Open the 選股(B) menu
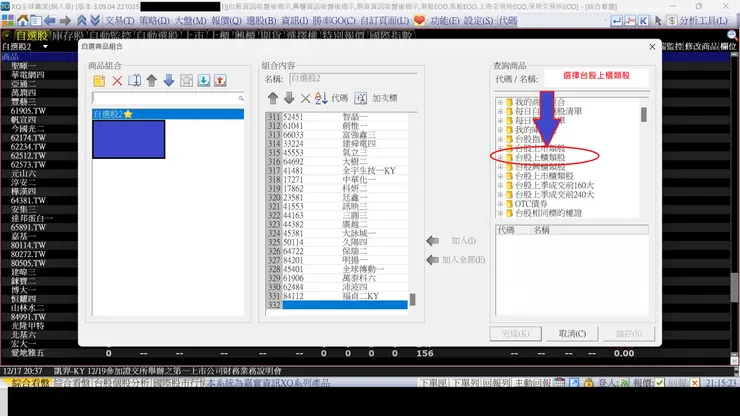Screen dimensions: 740x416 (261, 21)
